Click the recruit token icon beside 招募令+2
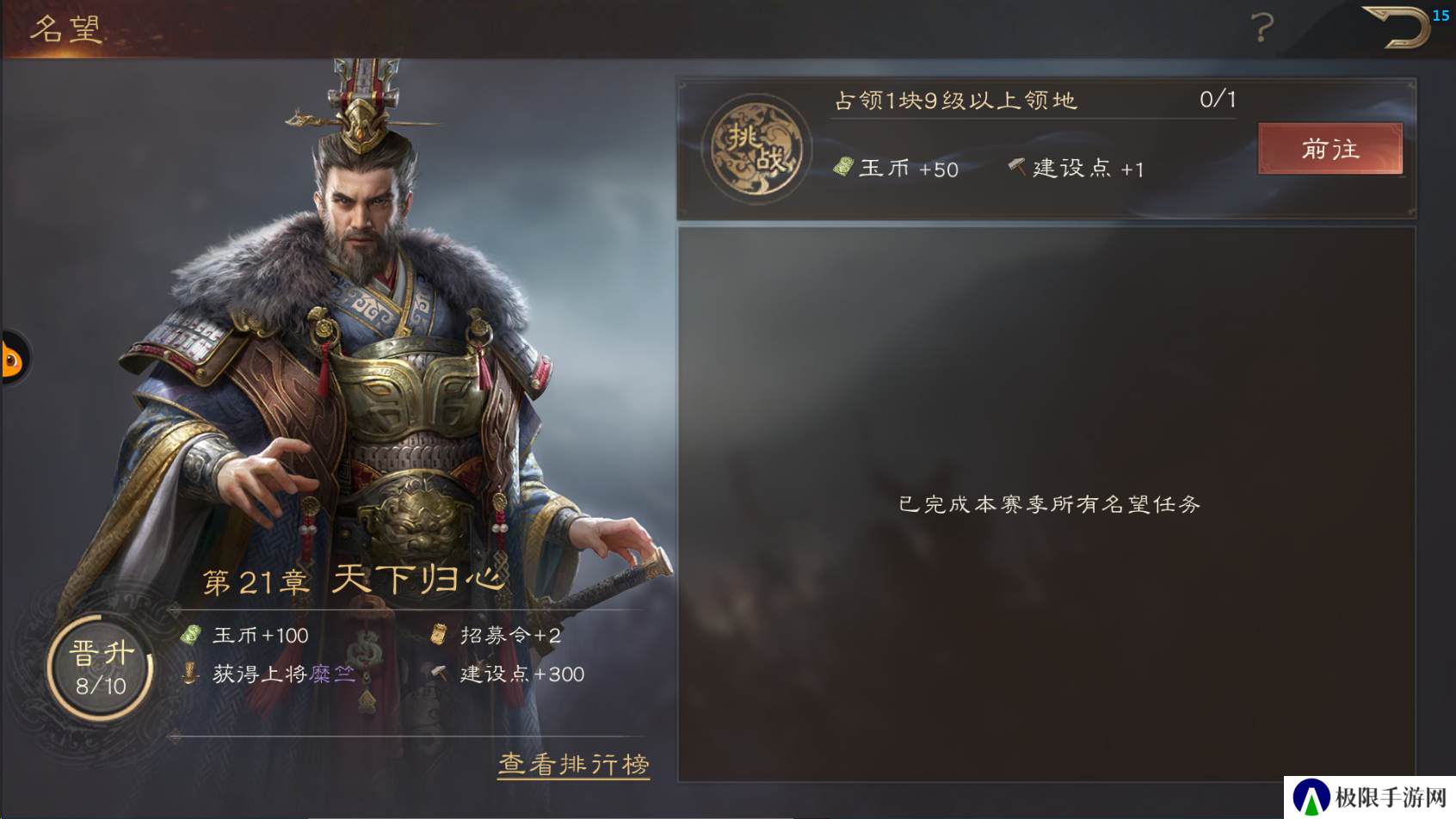 tap(439, 634)
